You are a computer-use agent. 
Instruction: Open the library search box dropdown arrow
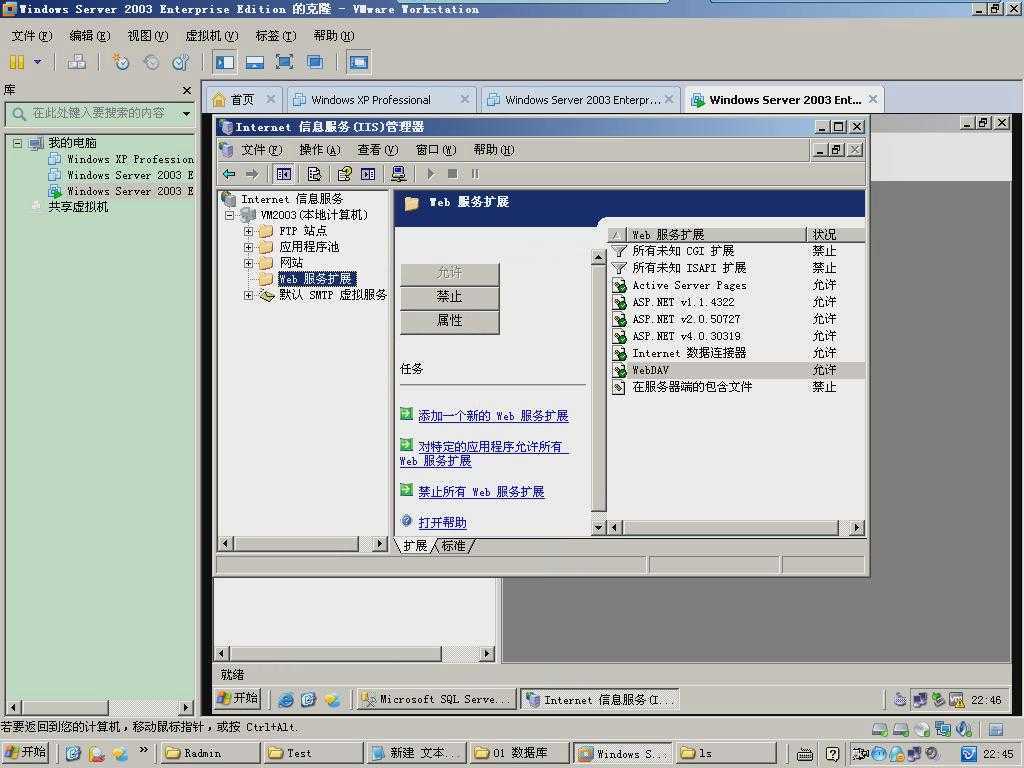coord(186,114)
